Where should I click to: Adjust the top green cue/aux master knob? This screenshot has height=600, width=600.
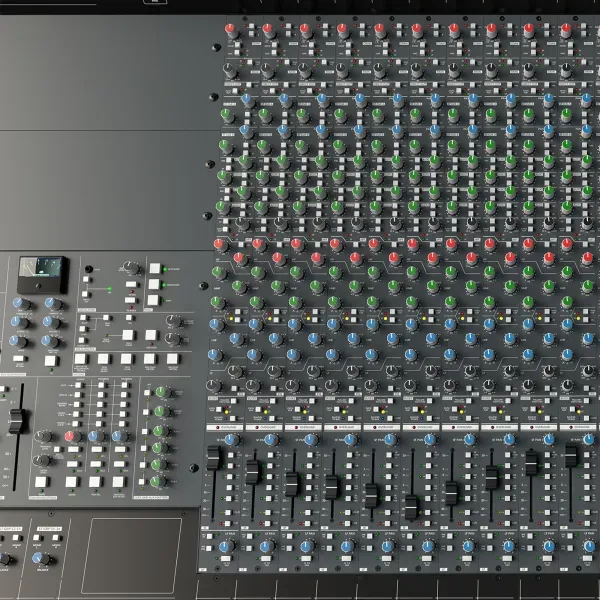click(x=163, y=393)
